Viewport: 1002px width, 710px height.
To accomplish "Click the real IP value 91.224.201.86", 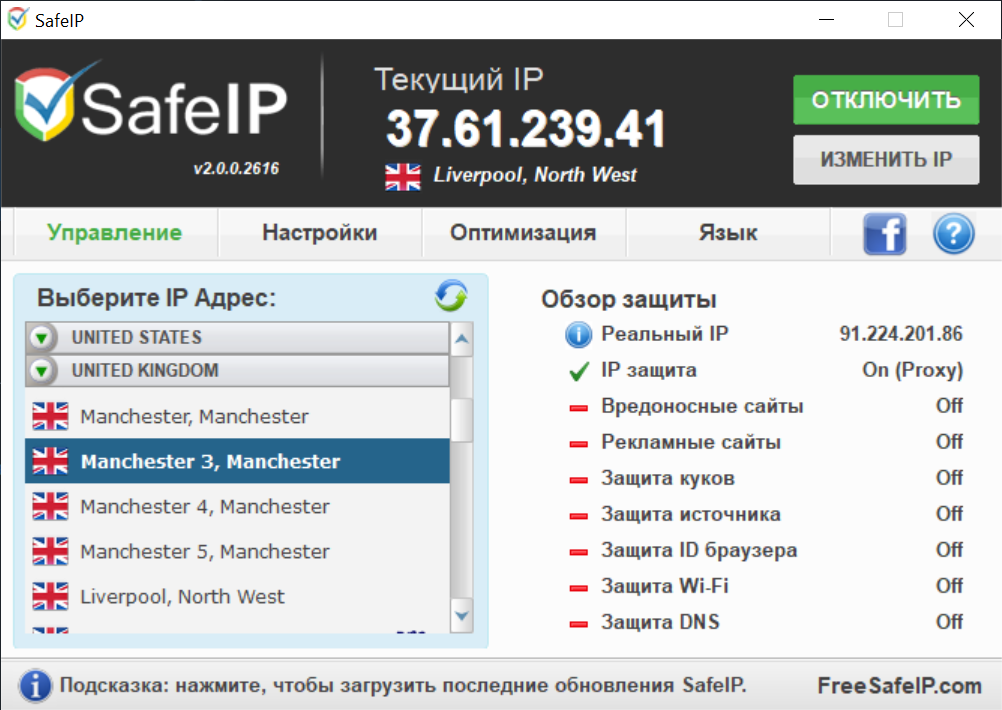I will tap(901, 334).
